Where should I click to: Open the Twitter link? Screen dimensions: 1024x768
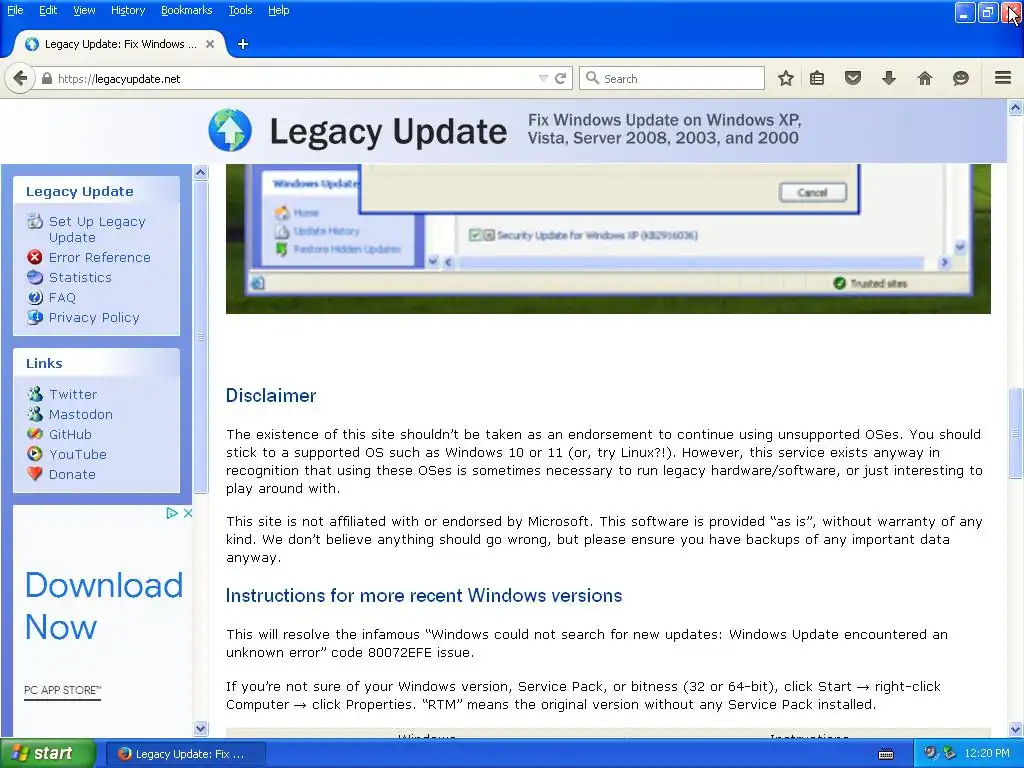72,394
